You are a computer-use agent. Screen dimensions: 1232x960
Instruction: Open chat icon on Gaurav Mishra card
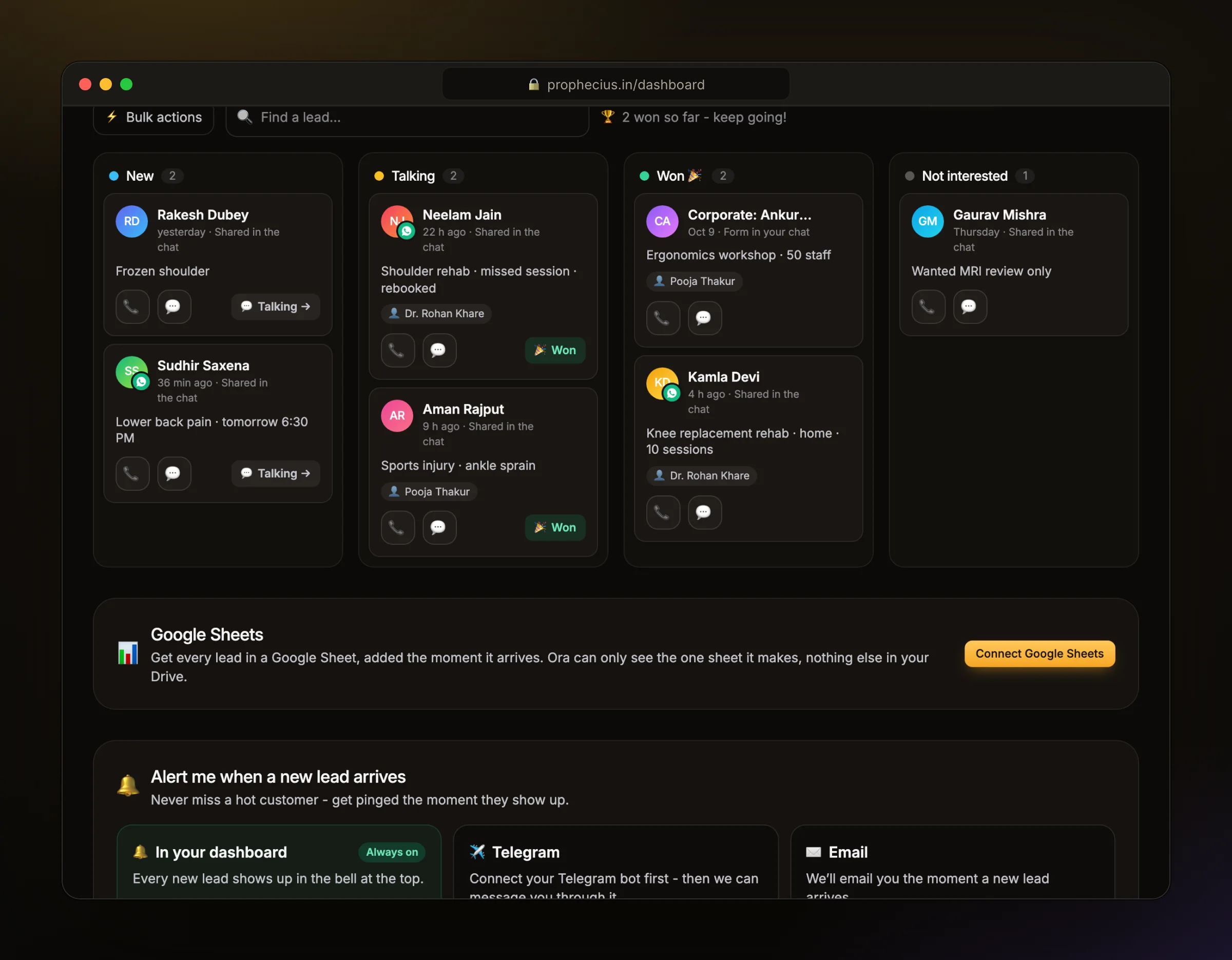pyautogui.click(x=970, y=306)
